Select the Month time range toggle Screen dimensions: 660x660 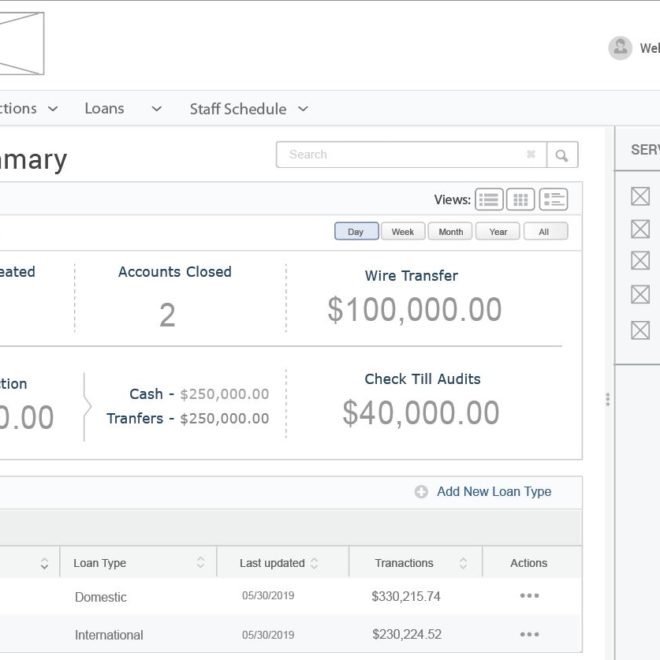coord(451,232)
